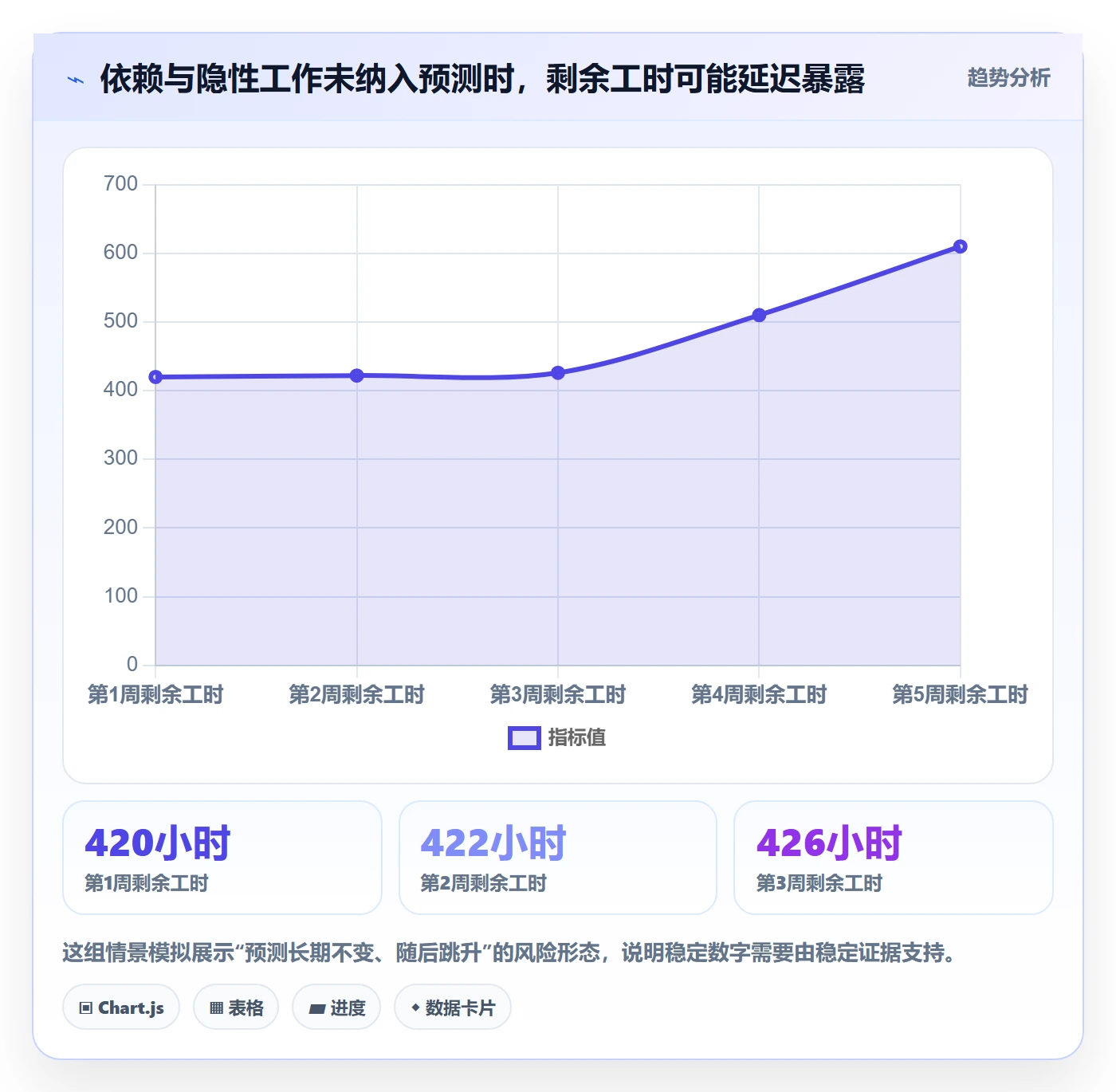Click the 第1周剩余工时 x-axis label
Viewport: 1116px width, 1092px height.
pyautogui.click(x=155, y=694)
